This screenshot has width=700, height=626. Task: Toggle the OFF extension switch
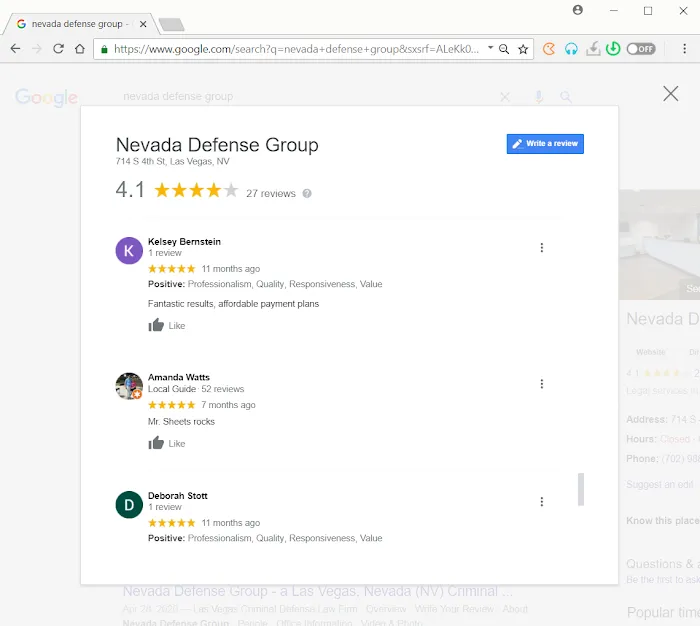tap(641, 49)
